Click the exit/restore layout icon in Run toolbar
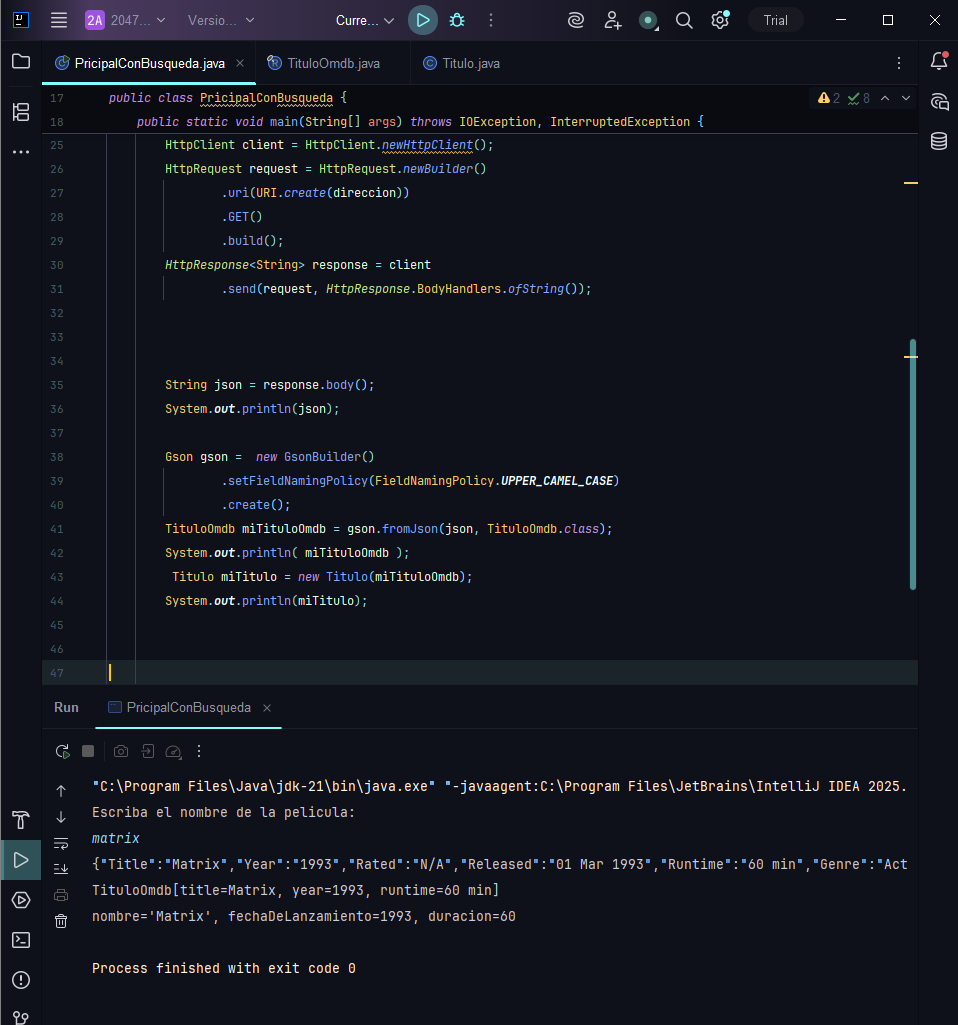Viewport: 958px width, 1025px height. (148, 751)
